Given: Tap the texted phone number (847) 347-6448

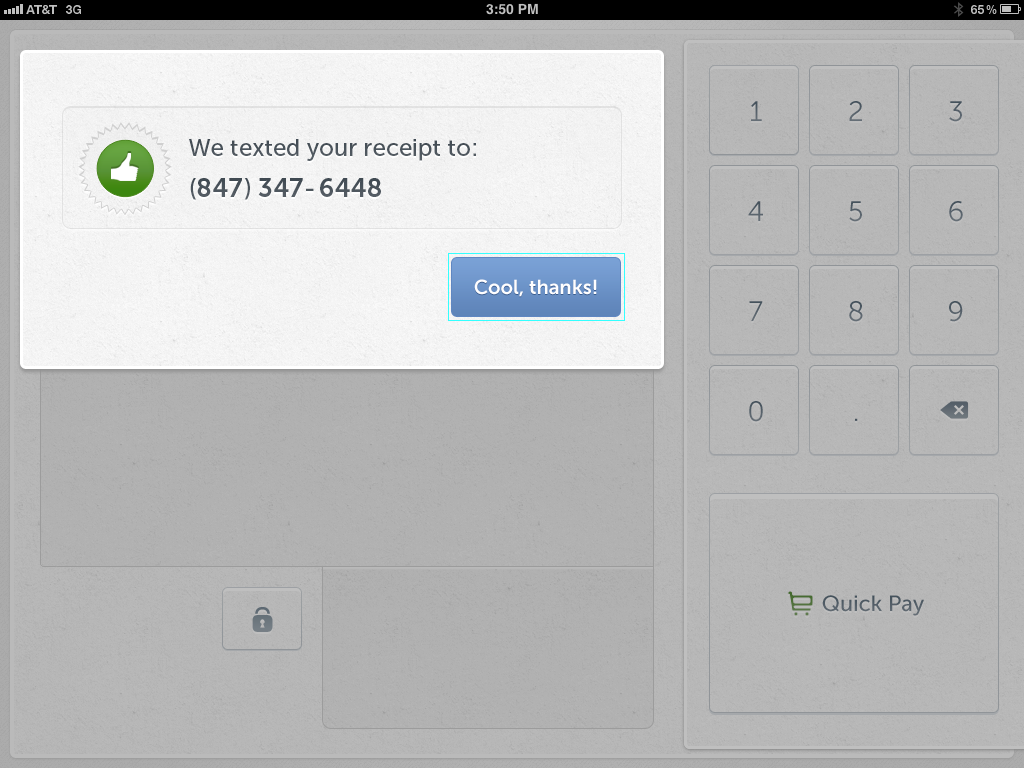Looking at the screenshot, I should pos(285,188).
